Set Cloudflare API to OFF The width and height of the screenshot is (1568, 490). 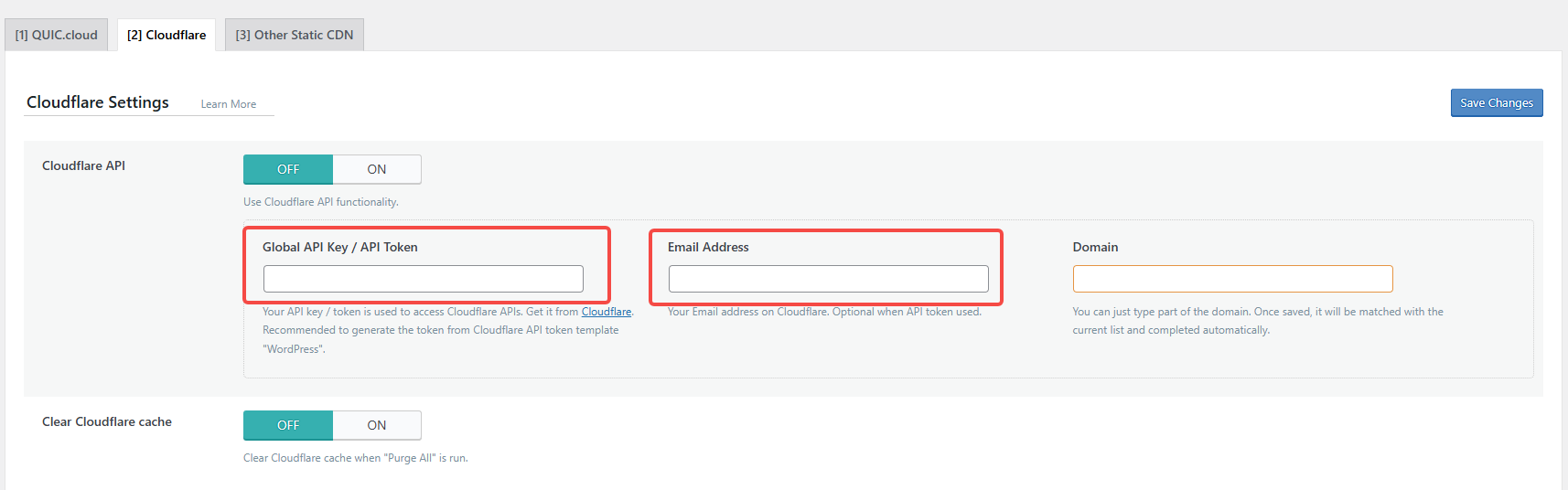pyautogui.click(x=288, y=169)
